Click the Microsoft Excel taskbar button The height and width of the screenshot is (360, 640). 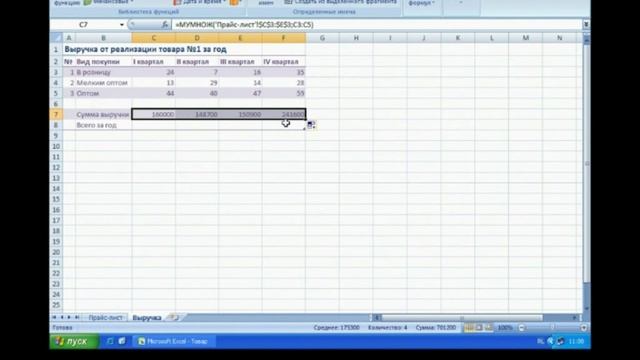pyautogui.click(x=173, y=341)
